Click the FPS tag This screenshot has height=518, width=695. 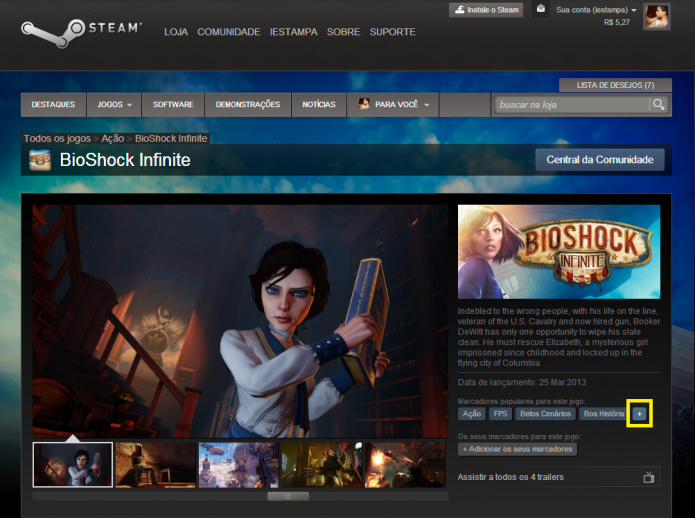click(x=500, y=414)
